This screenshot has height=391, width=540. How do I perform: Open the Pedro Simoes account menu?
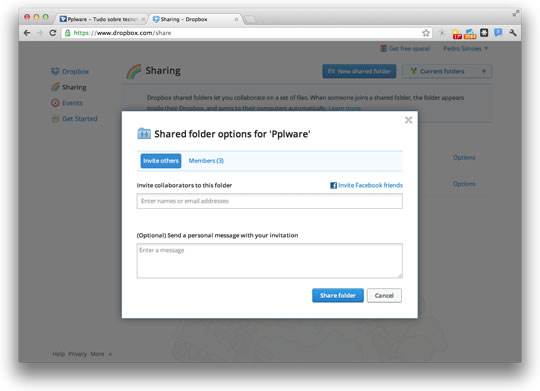pyautogui.click(x=465, y=49)
